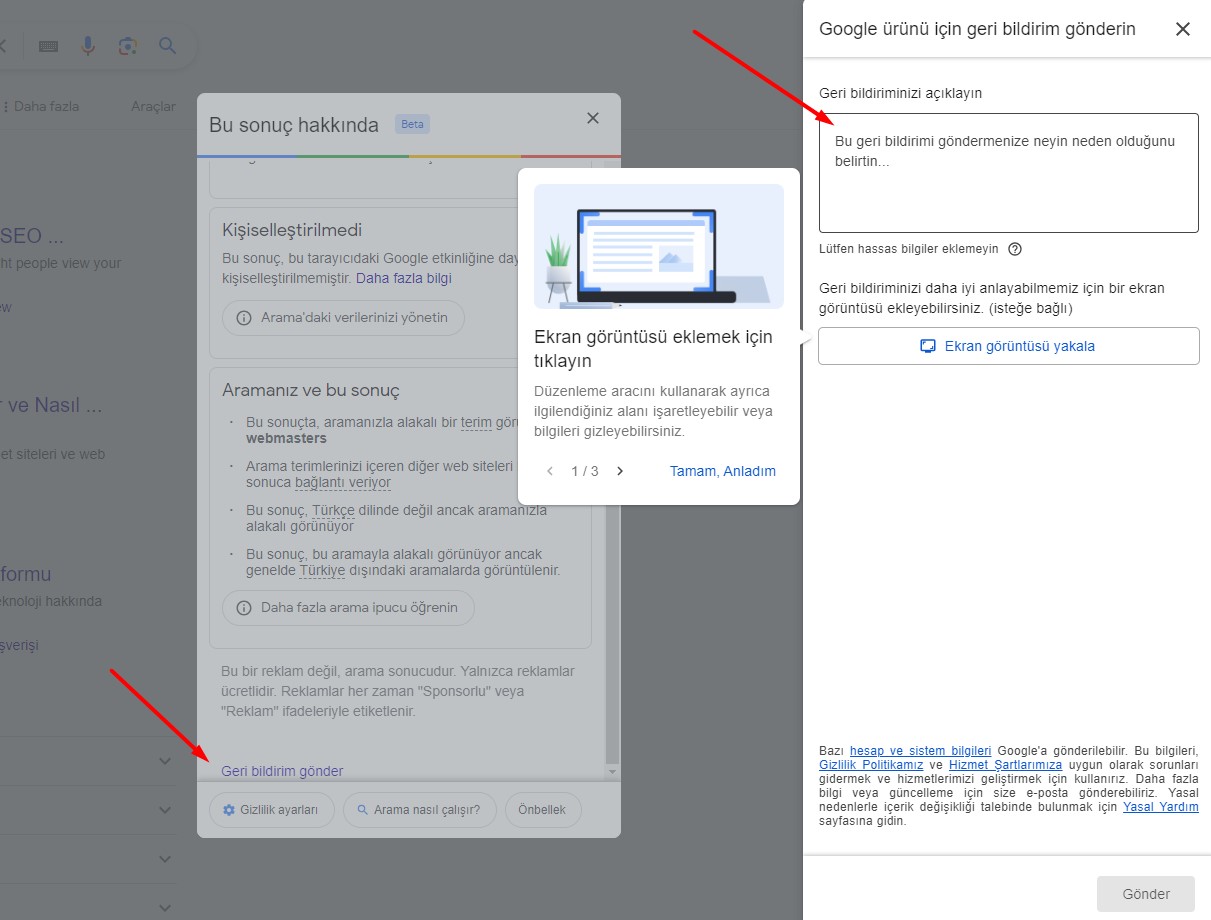The height and width of the screenshot is (920, 1211).
Task: Click the 'Lütfen hassas bilgiler eklemeyin' text
Action: pyautogui.click(x=908, y=249)
